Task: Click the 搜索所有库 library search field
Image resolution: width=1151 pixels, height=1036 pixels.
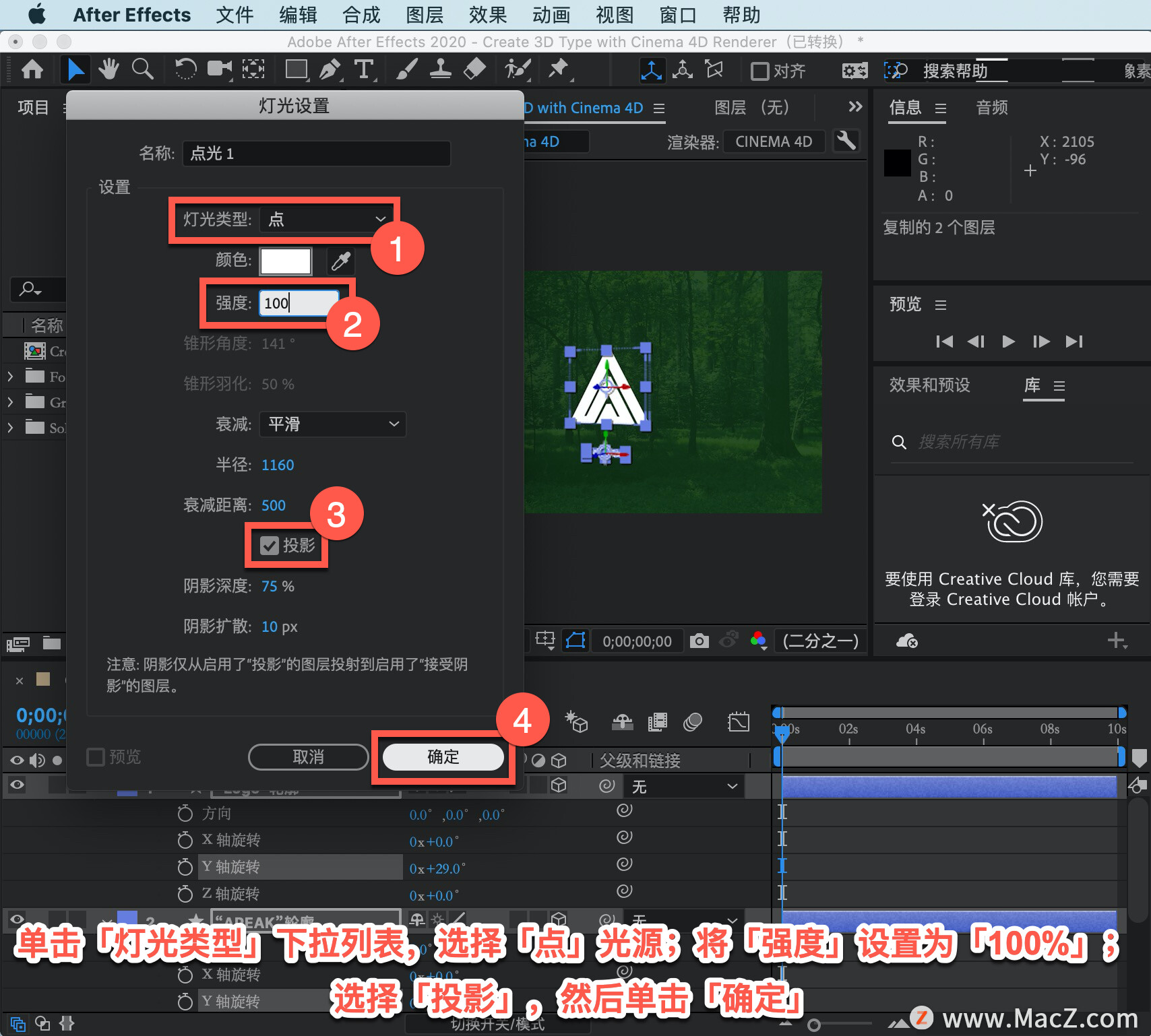Action: (x=1013, y=442)
